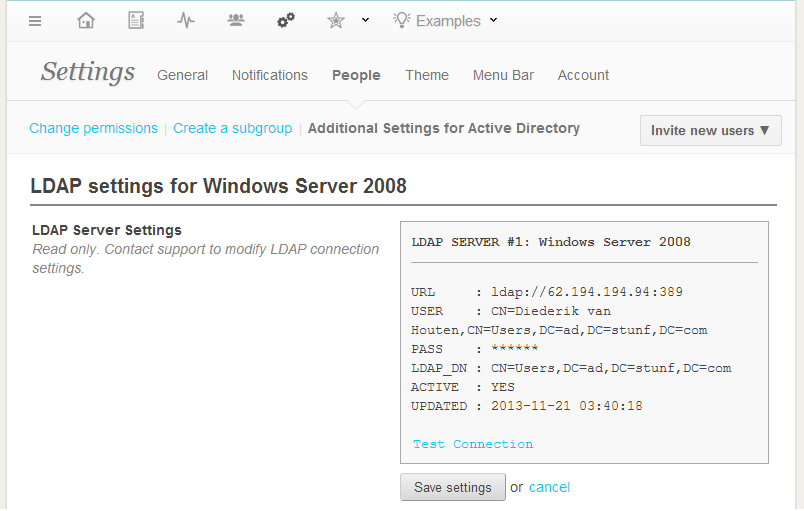804x511 pixels.
Task: Click the UPDATED timestamp line
Action: [527, 406]
